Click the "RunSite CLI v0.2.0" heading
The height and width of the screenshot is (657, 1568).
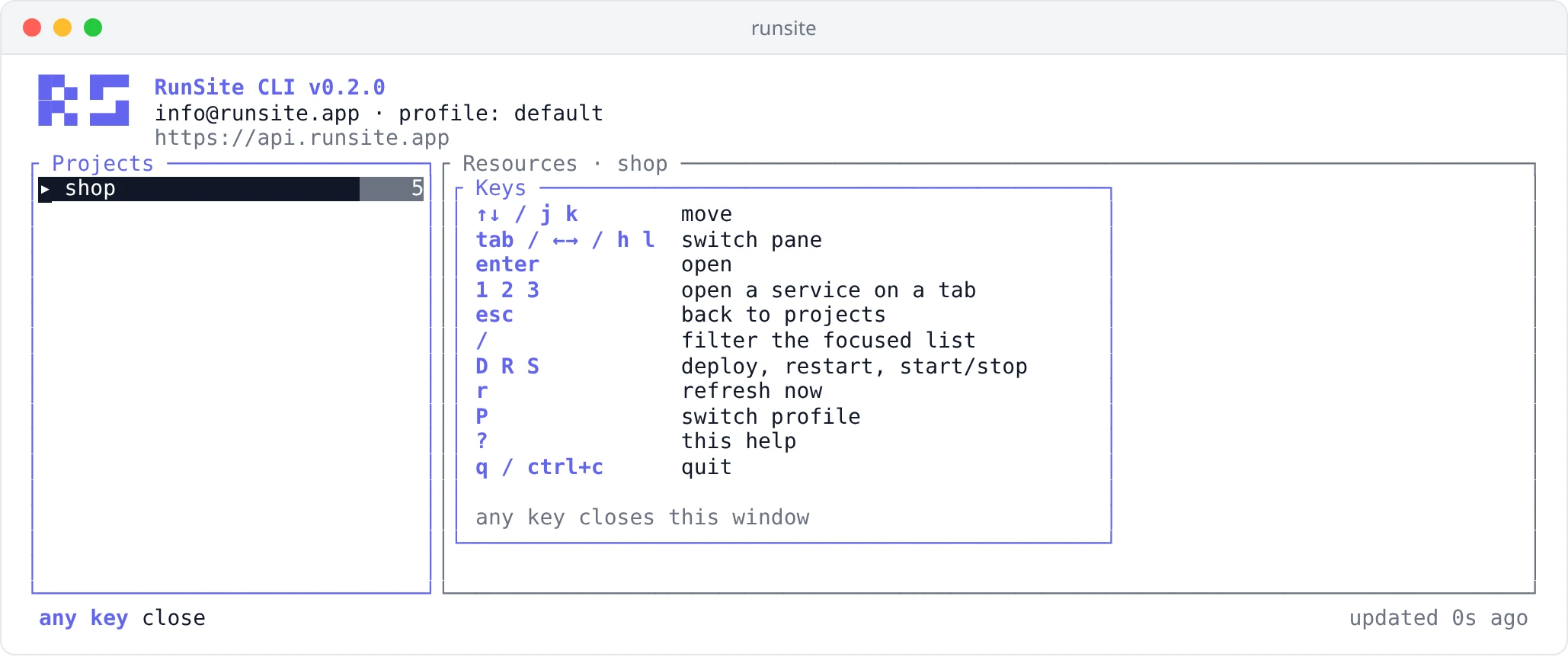[270, 88]
